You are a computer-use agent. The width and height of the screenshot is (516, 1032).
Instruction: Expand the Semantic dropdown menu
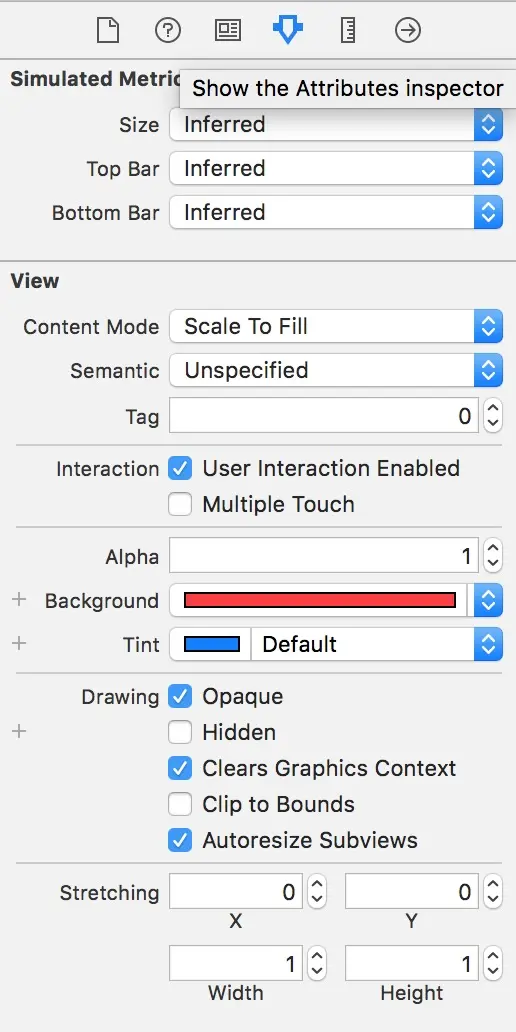click(336, 371)
